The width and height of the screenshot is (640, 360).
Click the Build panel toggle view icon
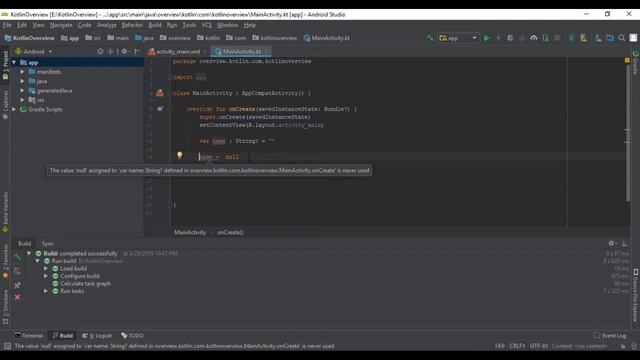17,271
